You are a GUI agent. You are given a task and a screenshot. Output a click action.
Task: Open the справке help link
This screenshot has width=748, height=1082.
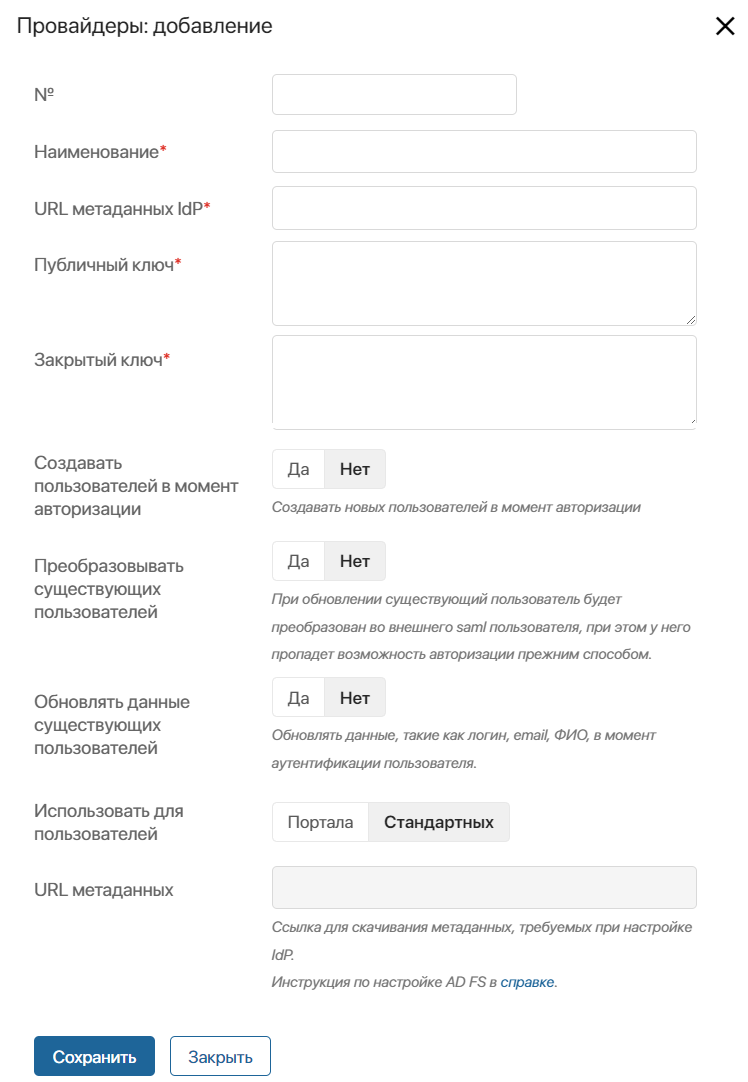click(527, 982)
